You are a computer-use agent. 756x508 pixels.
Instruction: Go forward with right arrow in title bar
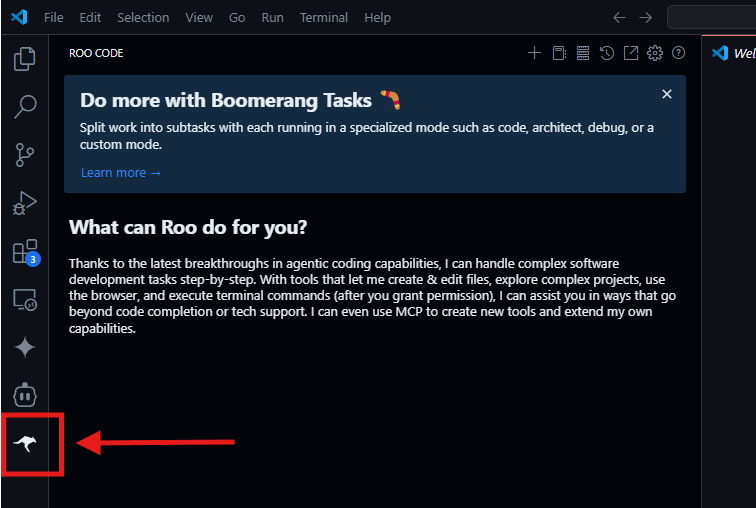point(646,18)
